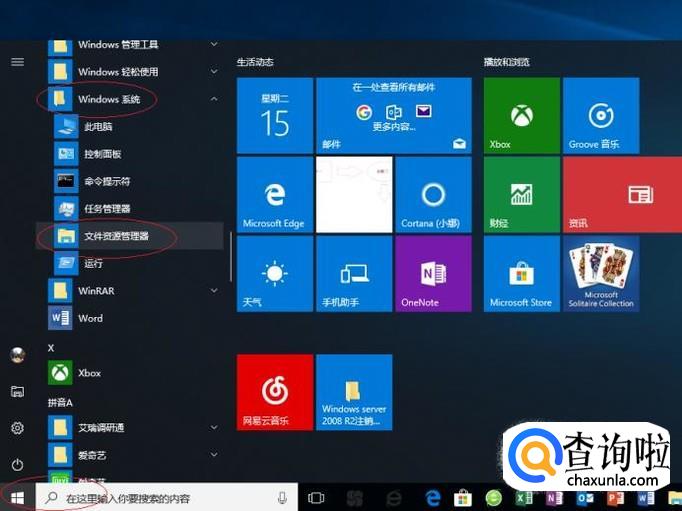Click the green round icon on taskbar

point(494,498)
